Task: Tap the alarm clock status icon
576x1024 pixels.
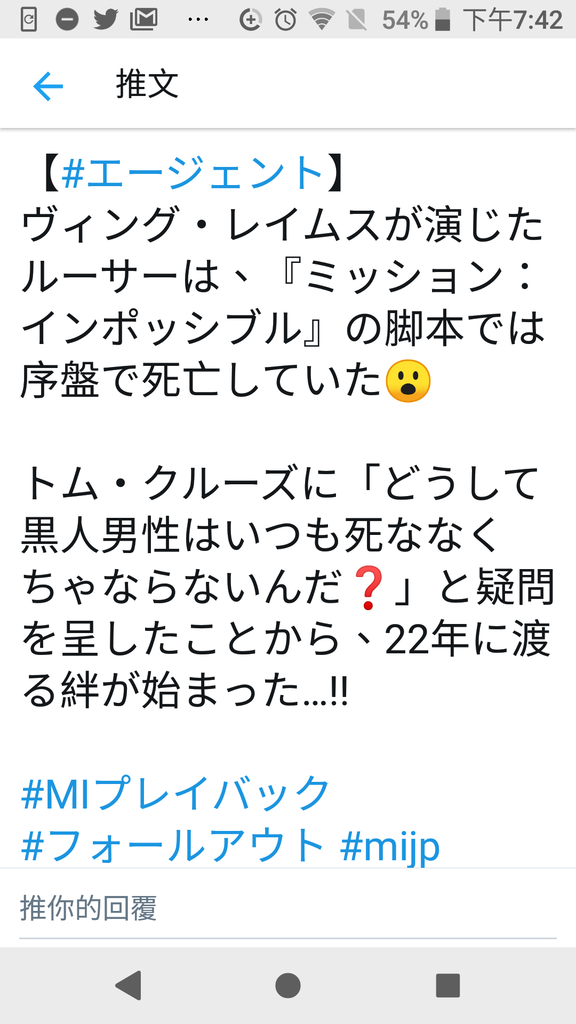Action: [x=285, y=20]
